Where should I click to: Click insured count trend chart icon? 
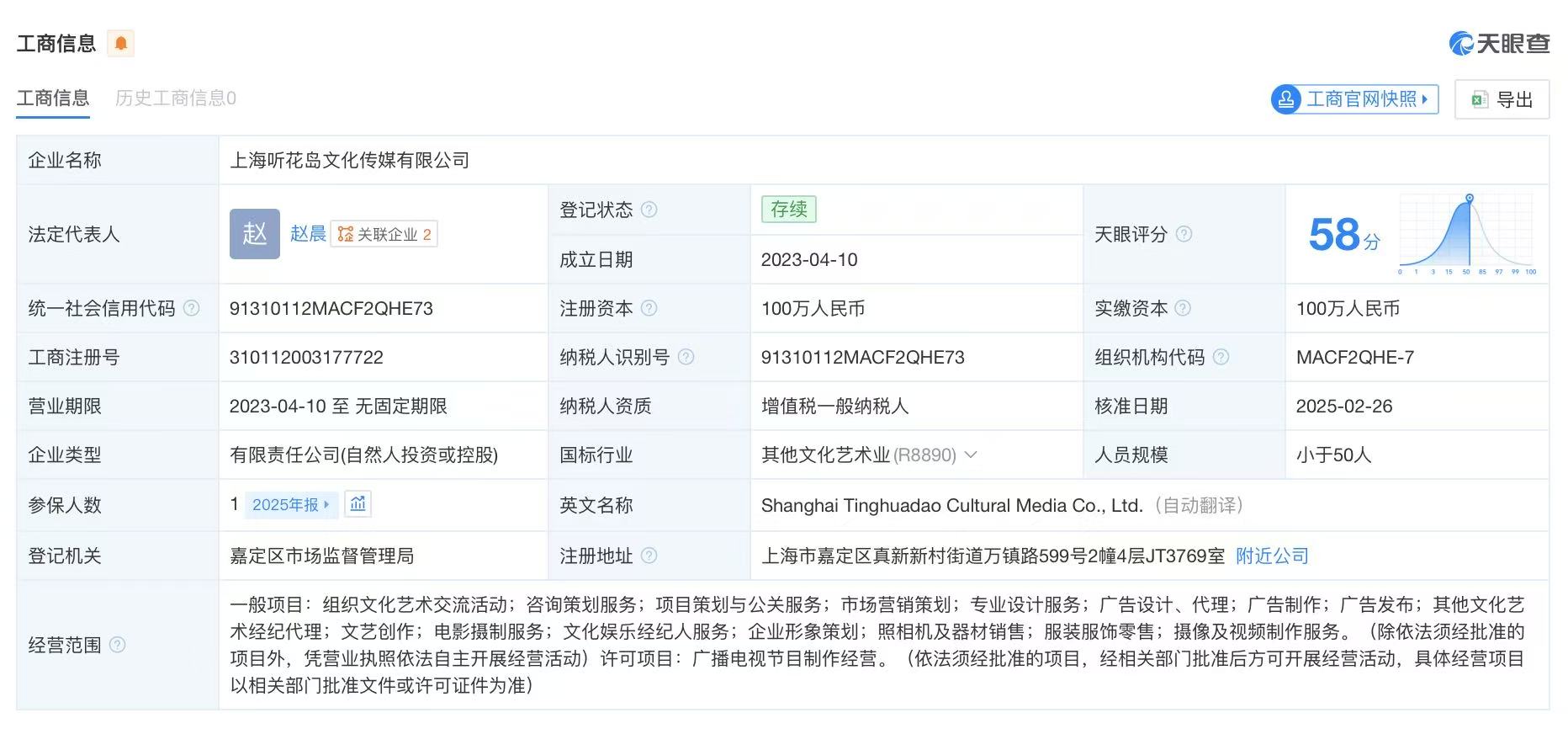358,504
